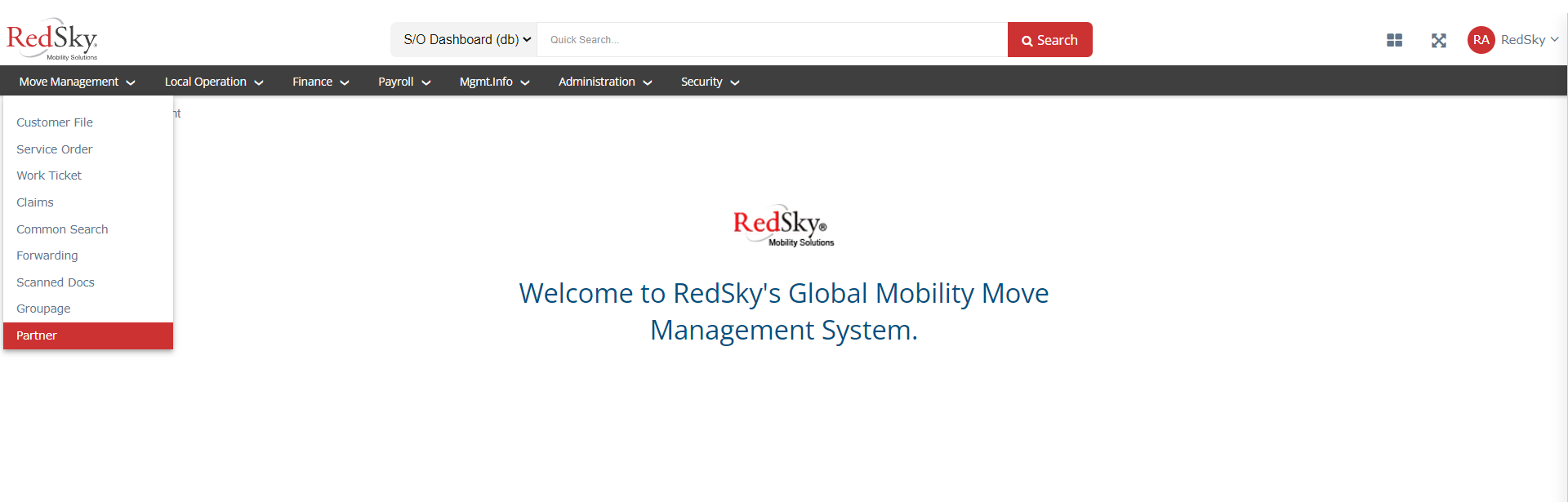Open Scanned Docs menu entry
This screenshot has height=502, width=1568.
(x=88, y=282)
